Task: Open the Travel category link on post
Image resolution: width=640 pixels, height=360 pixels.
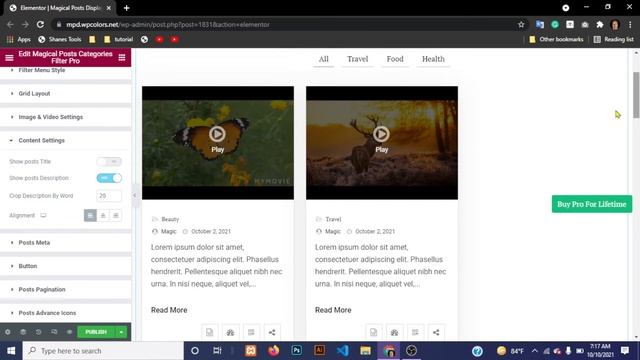Action: 333,219
